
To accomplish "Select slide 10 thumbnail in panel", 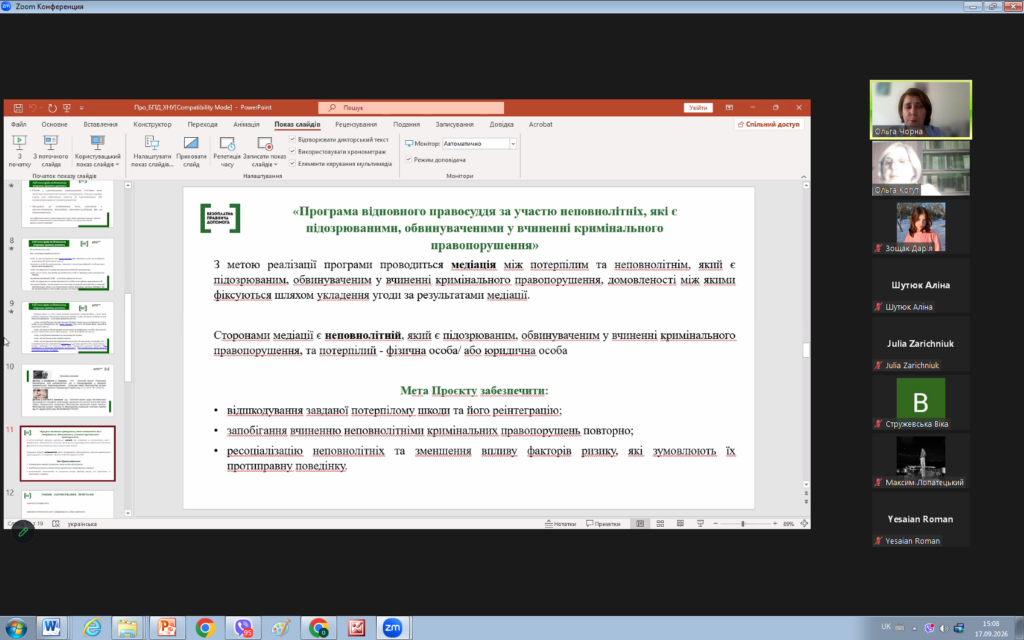I will pyautogui.click(x=67, y=391).
